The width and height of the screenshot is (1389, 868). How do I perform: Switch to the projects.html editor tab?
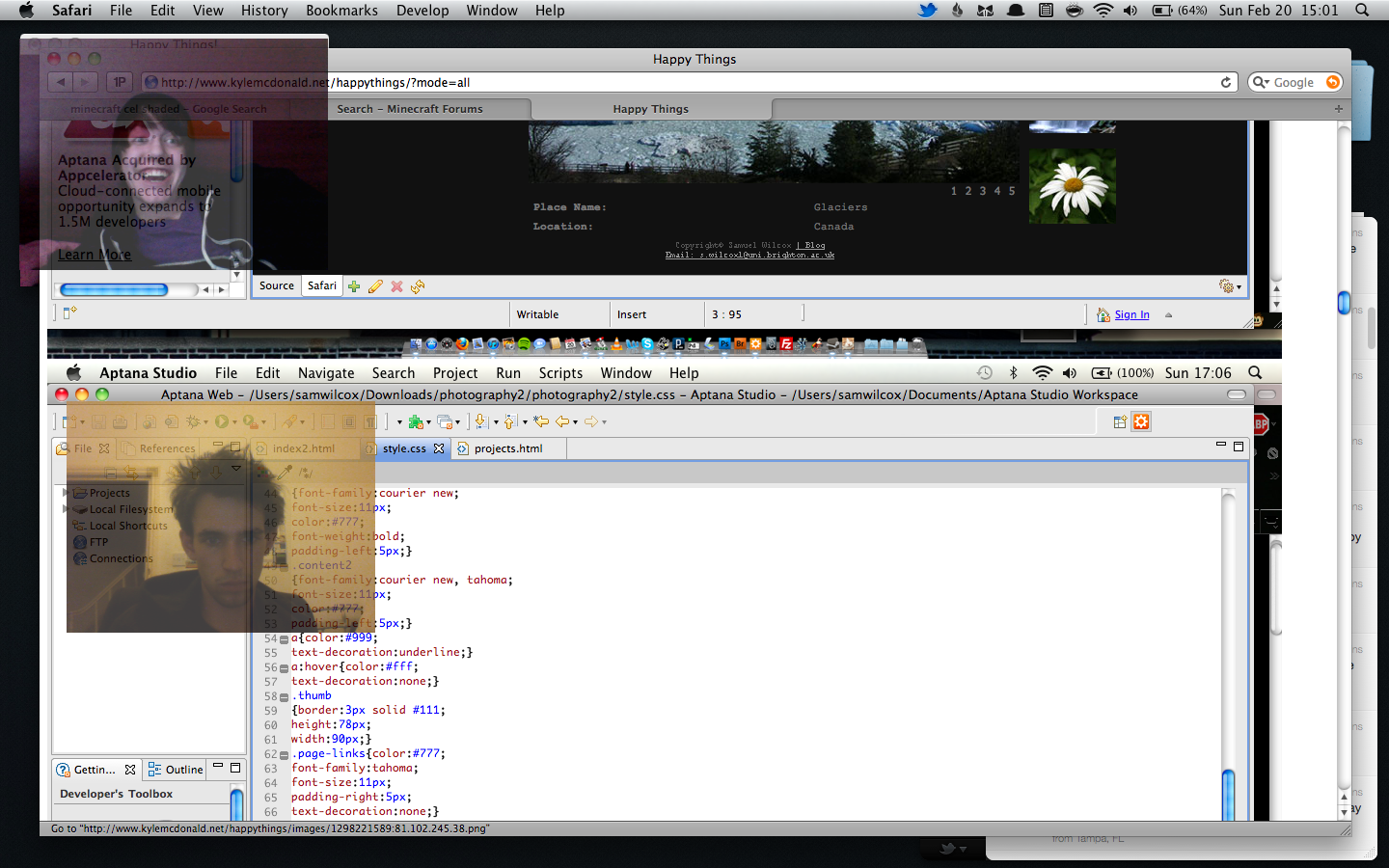point(507,448)
